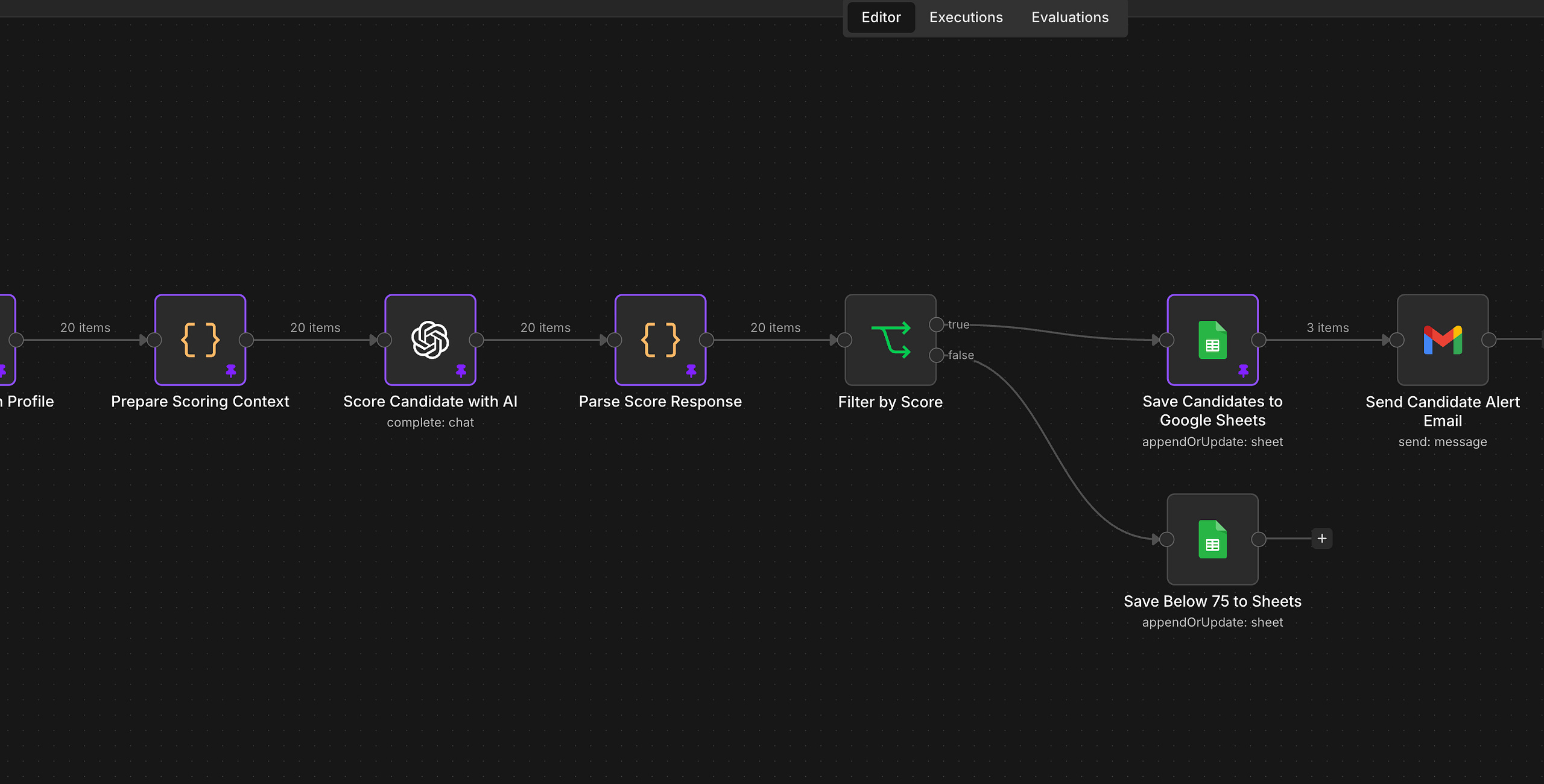1544x784 pixels.
Task: Select the Send Candidate Alert Email Gmail node
Action: coord(1443,340)
